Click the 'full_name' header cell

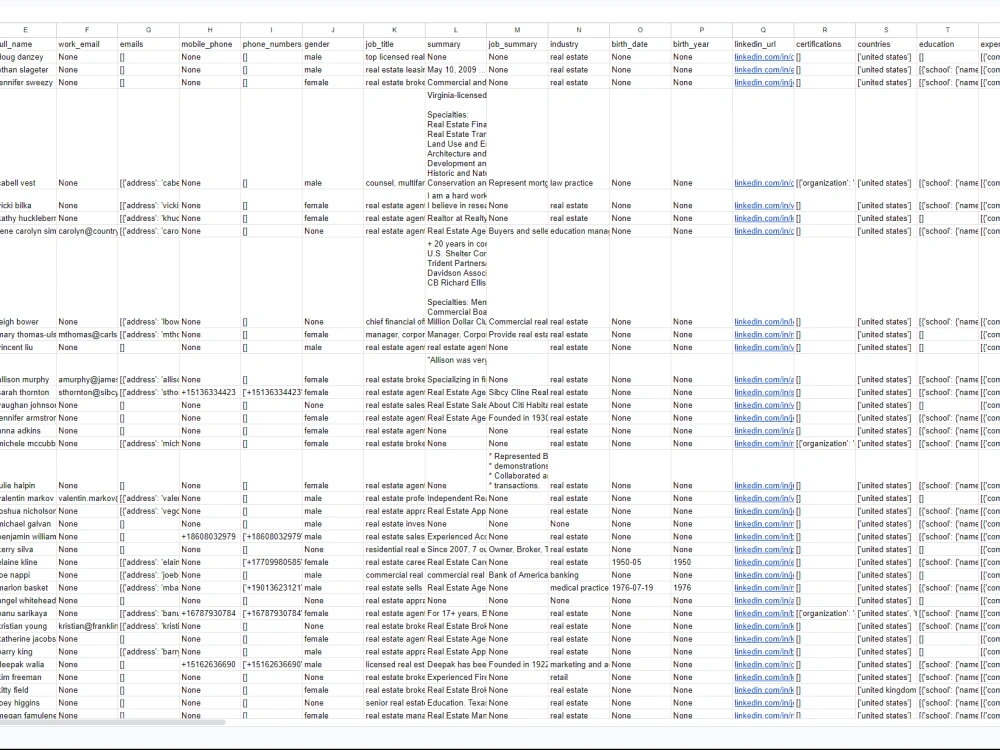point(28,44)
